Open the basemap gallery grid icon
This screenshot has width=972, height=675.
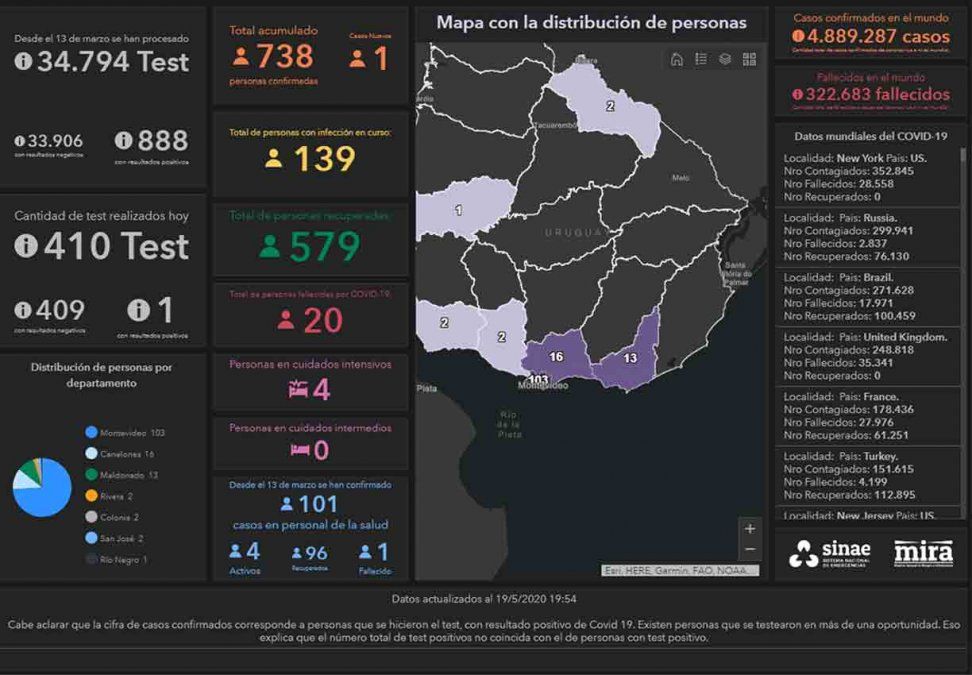[x=749, y=60]
